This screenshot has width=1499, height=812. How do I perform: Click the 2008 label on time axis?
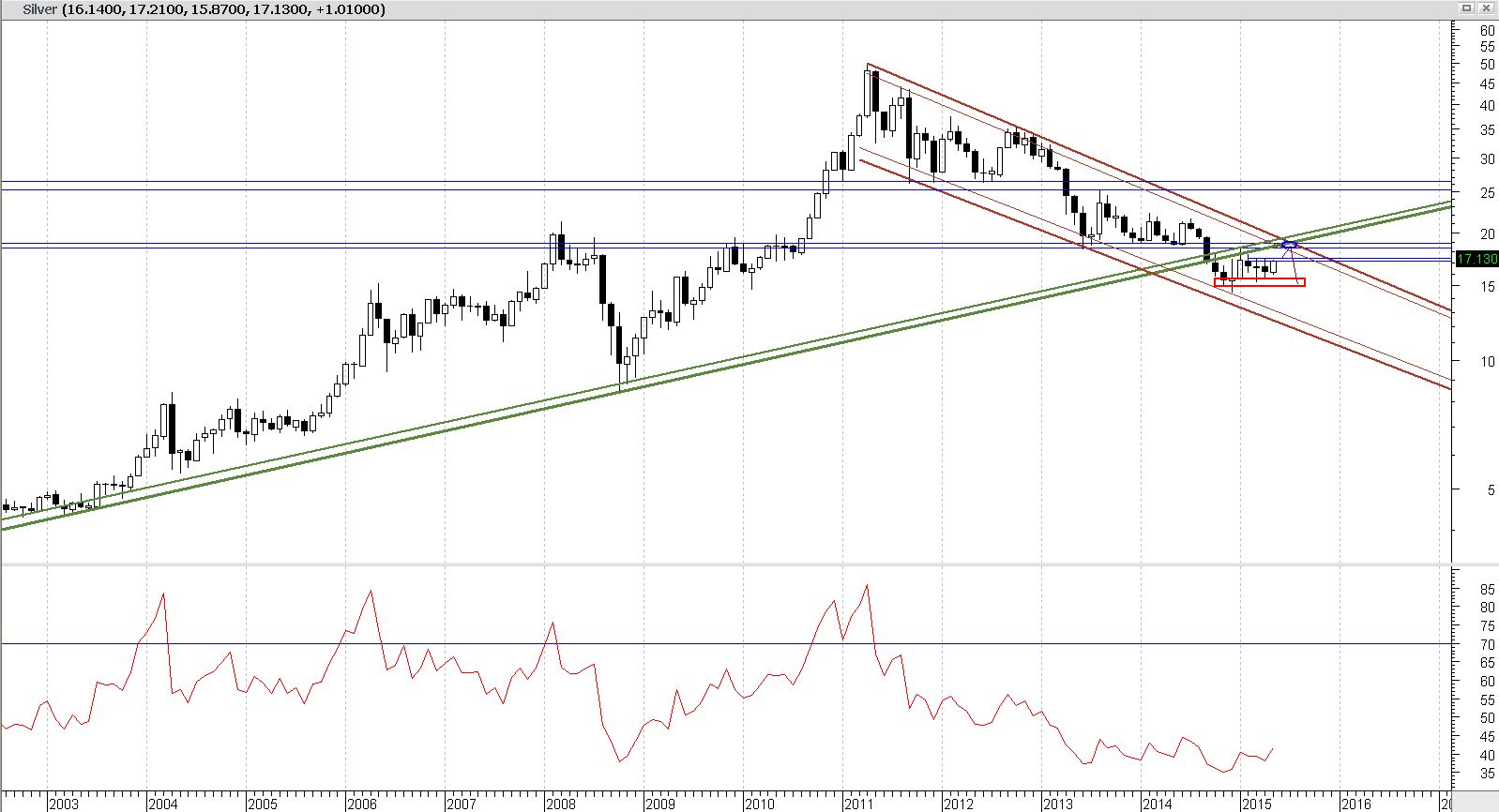click(x=561, y=804)
